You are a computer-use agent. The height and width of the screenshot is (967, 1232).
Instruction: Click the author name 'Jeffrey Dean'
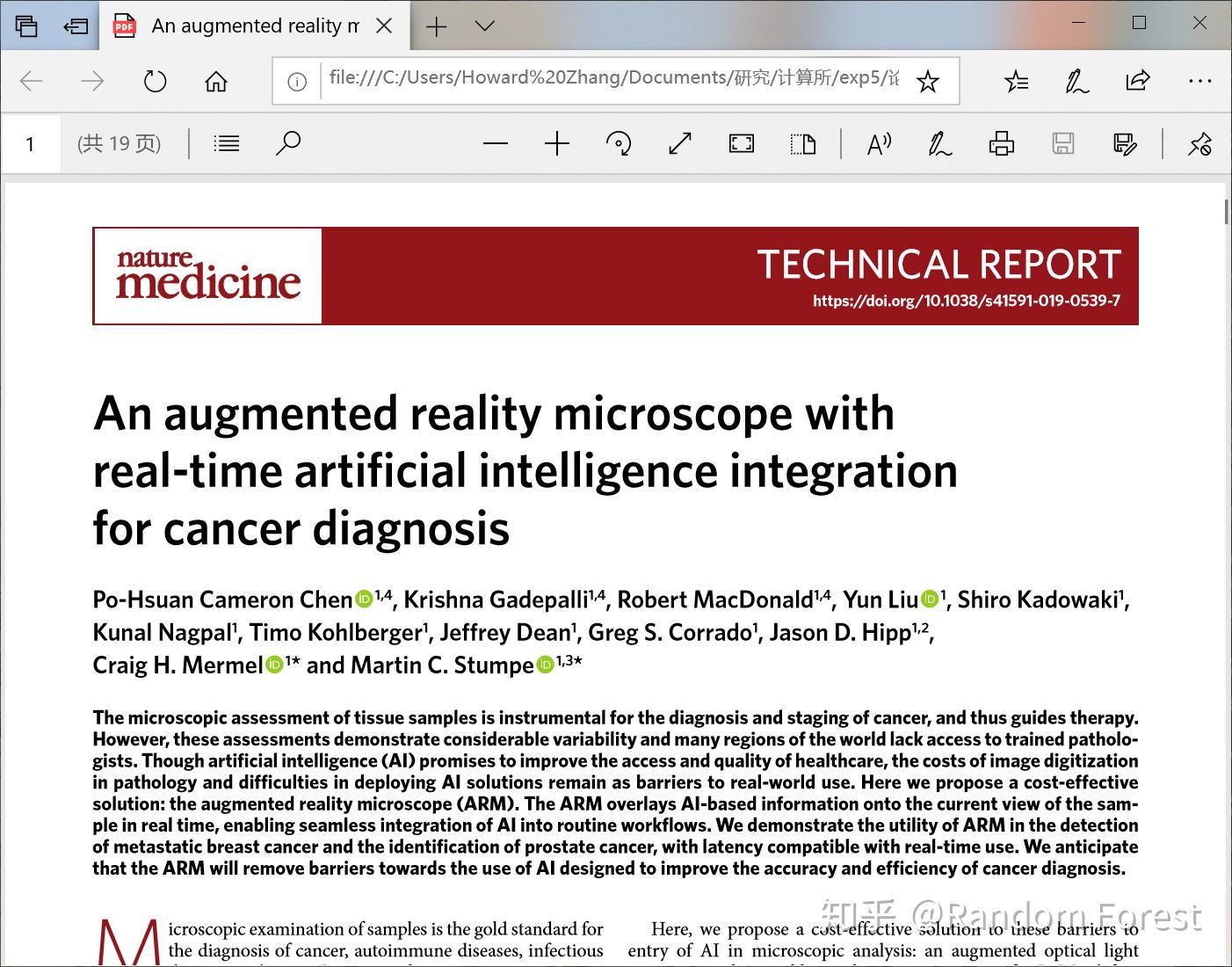click(505, 632)
